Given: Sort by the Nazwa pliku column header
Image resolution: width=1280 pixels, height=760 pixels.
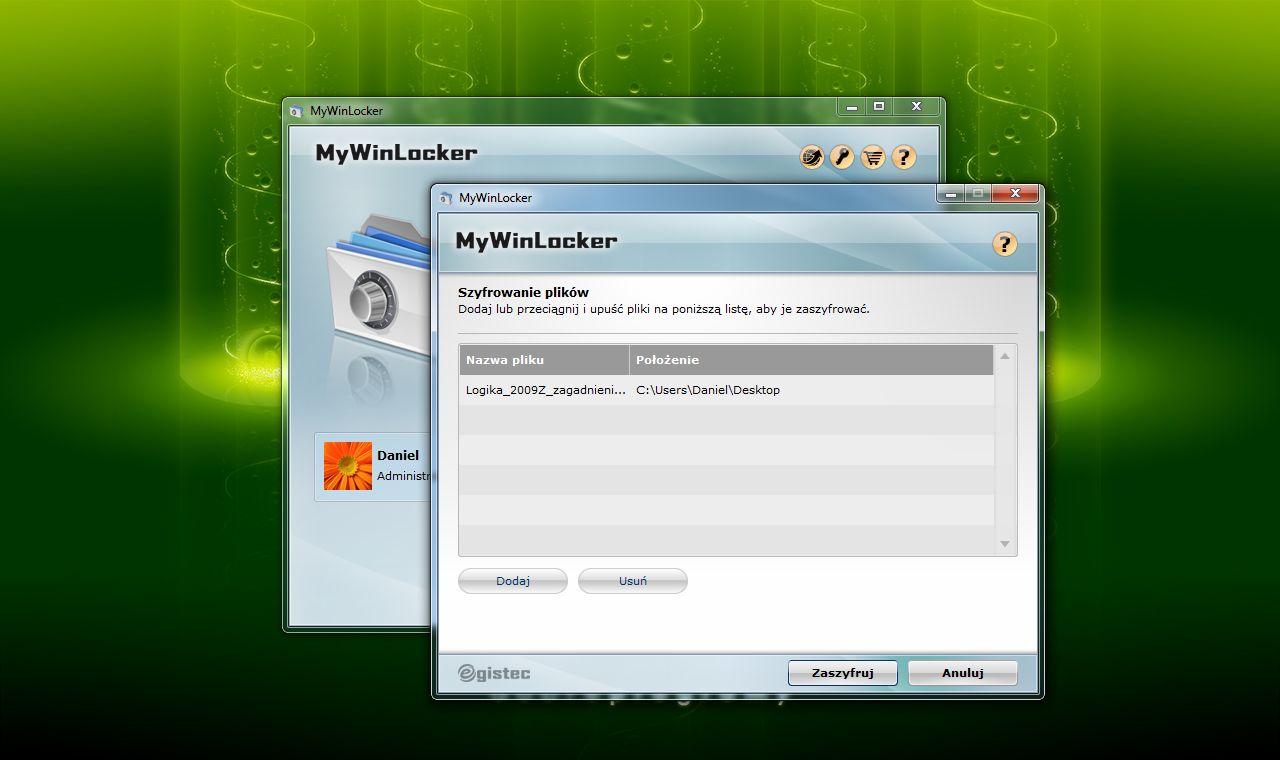Looking at the screenshot, I should (x=544, y=360).
